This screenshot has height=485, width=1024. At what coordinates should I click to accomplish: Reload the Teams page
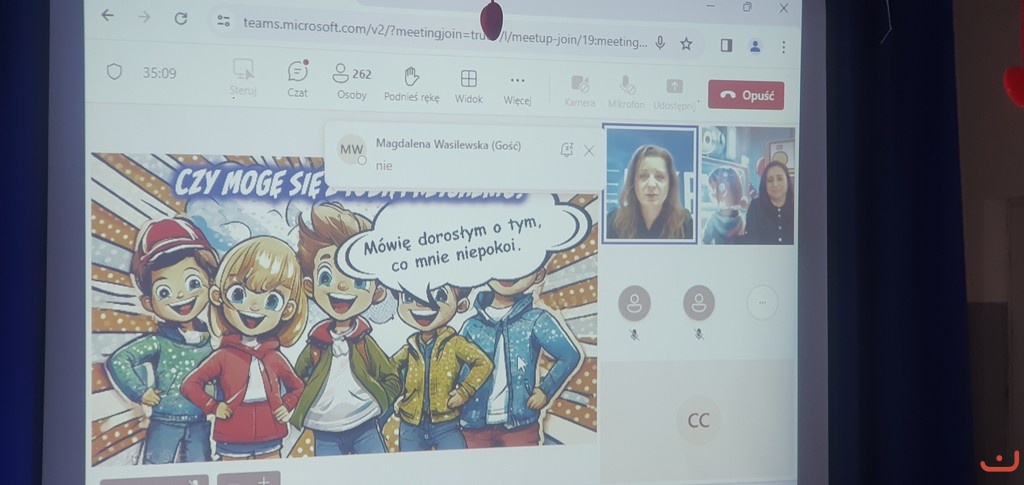181,18
